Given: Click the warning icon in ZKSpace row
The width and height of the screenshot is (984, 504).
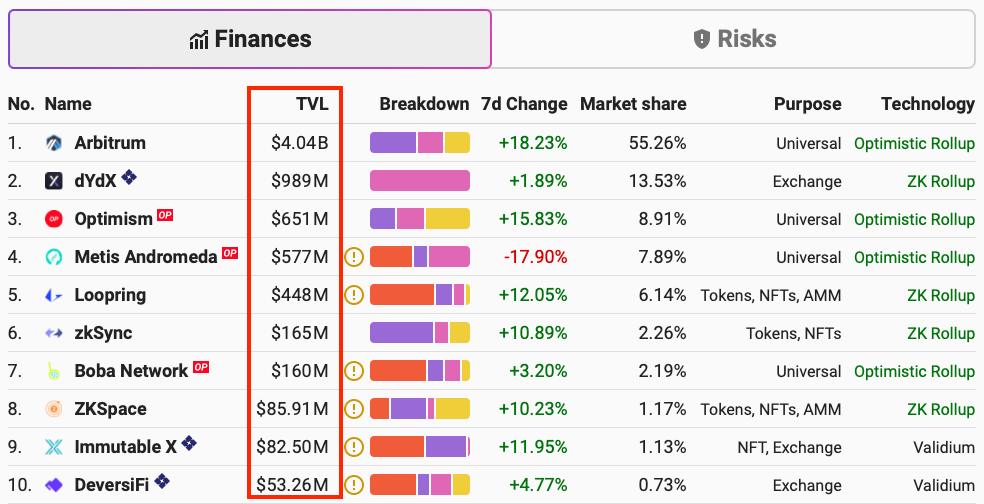Looking at the screenshot, I should tap(354, 409).
